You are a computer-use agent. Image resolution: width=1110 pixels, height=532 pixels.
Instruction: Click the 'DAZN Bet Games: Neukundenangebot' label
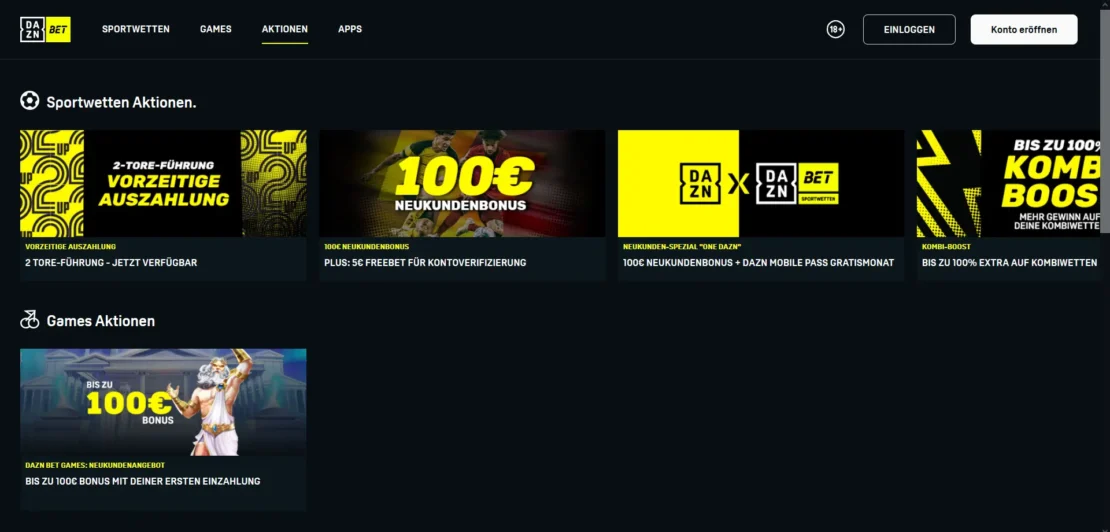click(x=95, y=466)
